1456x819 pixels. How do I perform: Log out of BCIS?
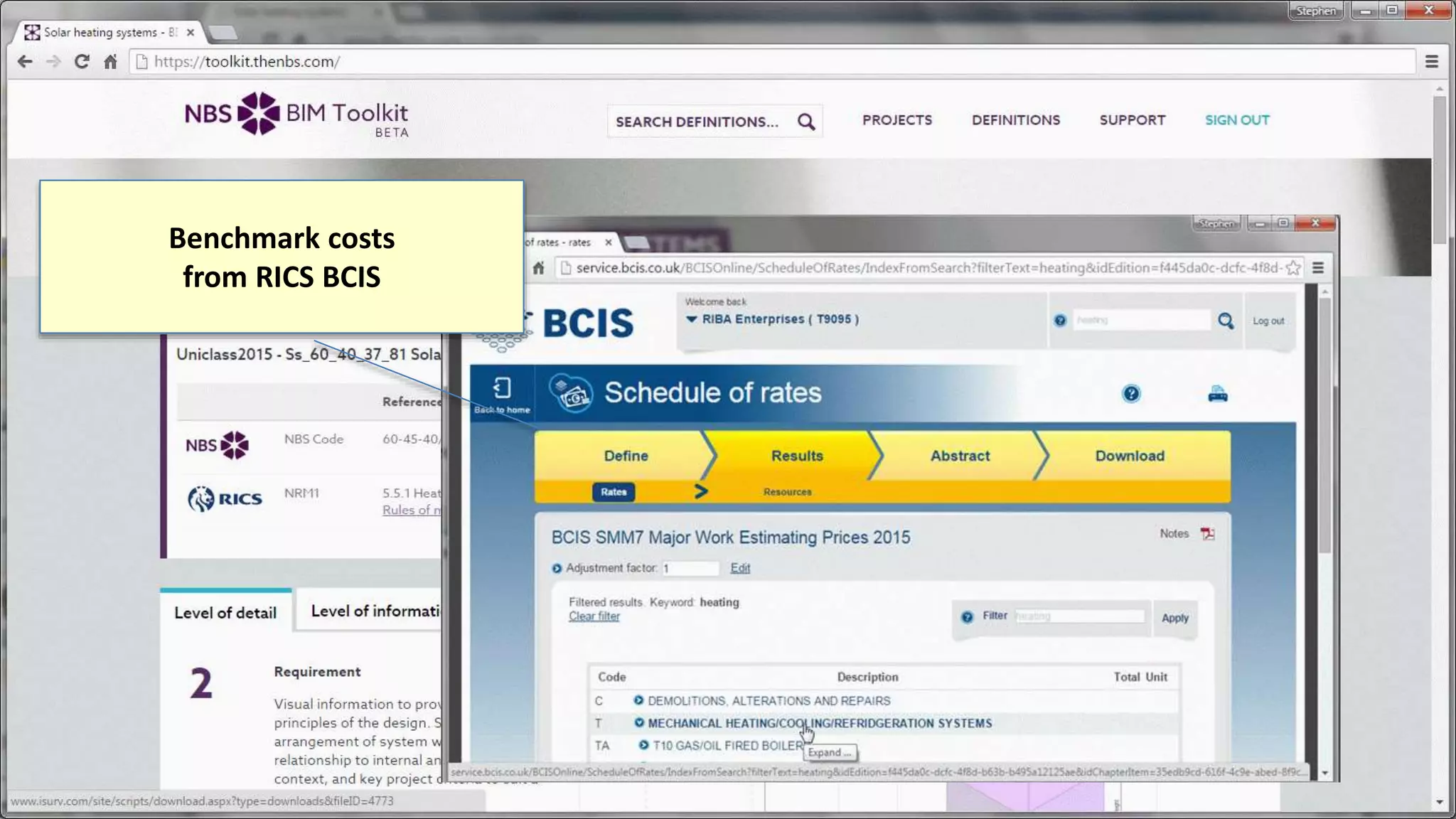[x=1268, y=321]
